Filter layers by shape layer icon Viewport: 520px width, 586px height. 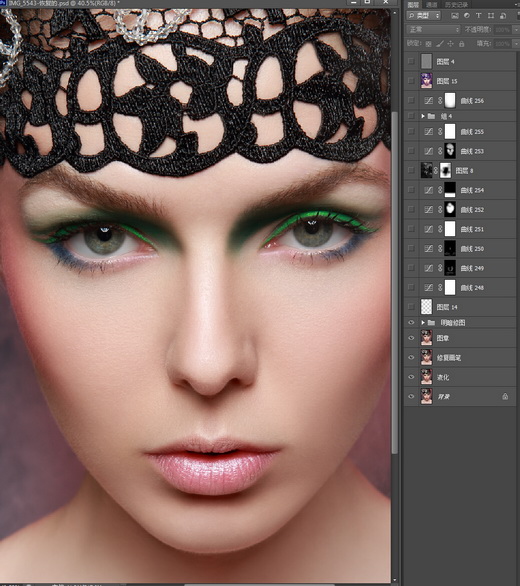(491, 16)
